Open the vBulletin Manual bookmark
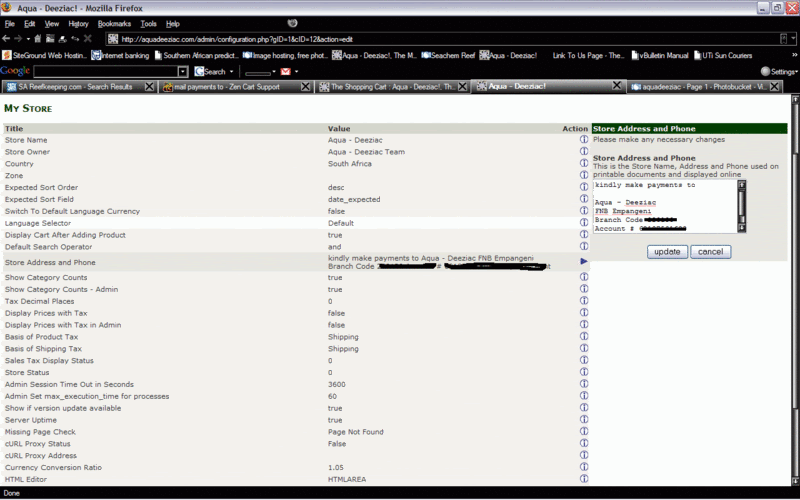This screenshot has width=800, height=500. point(660,55)
